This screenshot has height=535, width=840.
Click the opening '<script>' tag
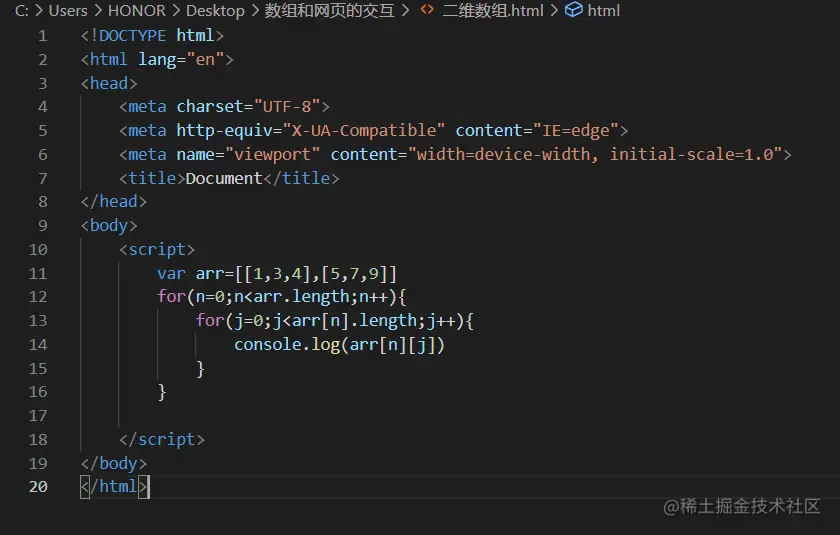point(157,250)
